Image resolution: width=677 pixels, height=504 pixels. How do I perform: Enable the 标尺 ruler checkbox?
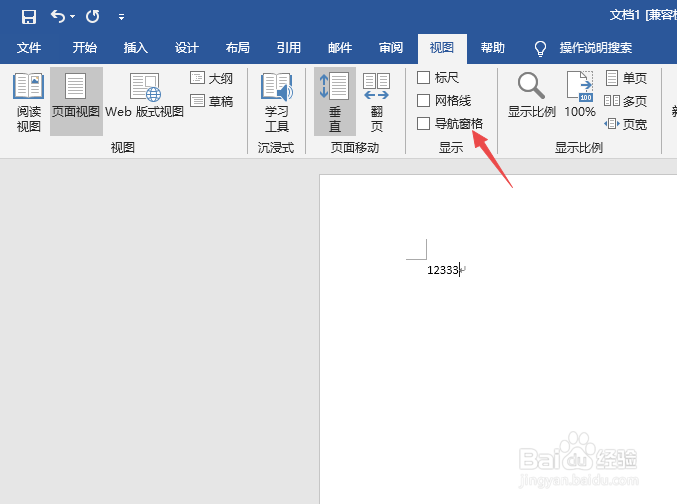(424, 78)
